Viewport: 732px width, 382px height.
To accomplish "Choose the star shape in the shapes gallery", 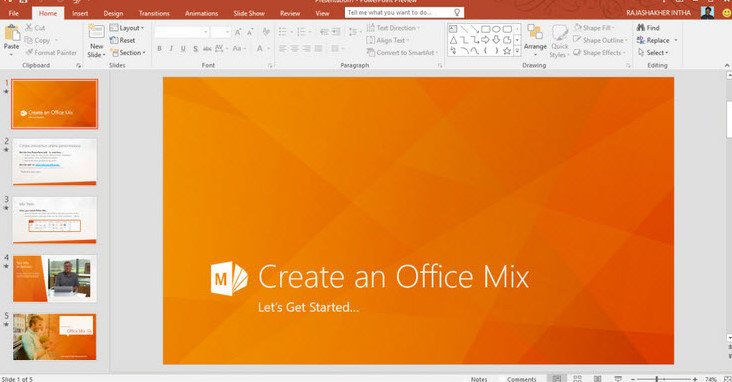I will pyautogui.click(x=507, y=51).
